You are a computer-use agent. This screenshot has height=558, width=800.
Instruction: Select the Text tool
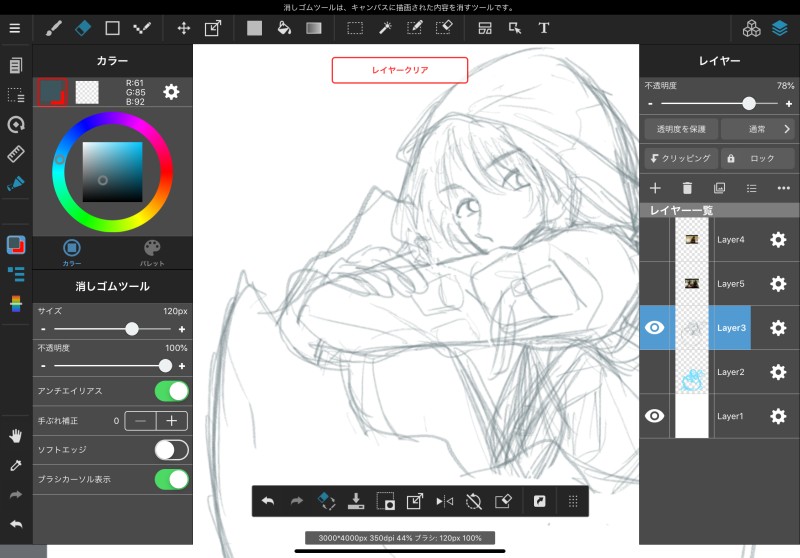544,28
